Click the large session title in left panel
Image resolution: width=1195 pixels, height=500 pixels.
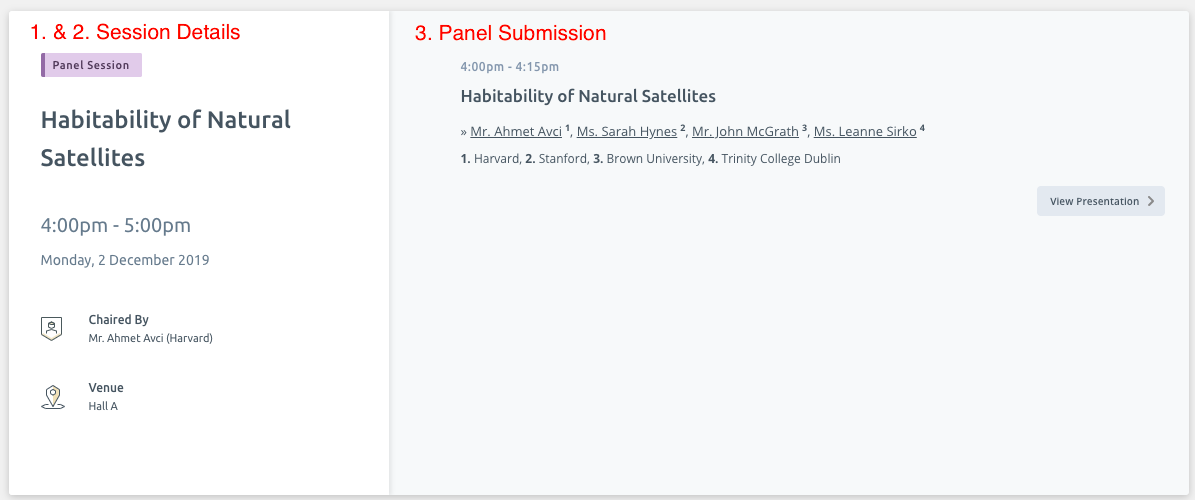click(x=166, y=138)
